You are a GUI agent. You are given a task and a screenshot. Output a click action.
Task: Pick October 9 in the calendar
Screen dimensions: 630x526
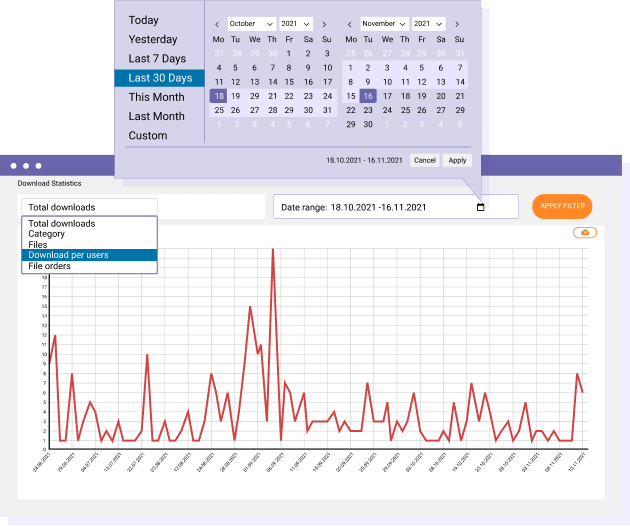308,68
